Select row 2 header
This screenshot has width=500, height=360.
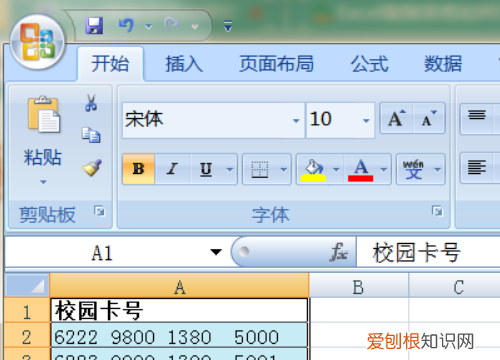(27, 336)
